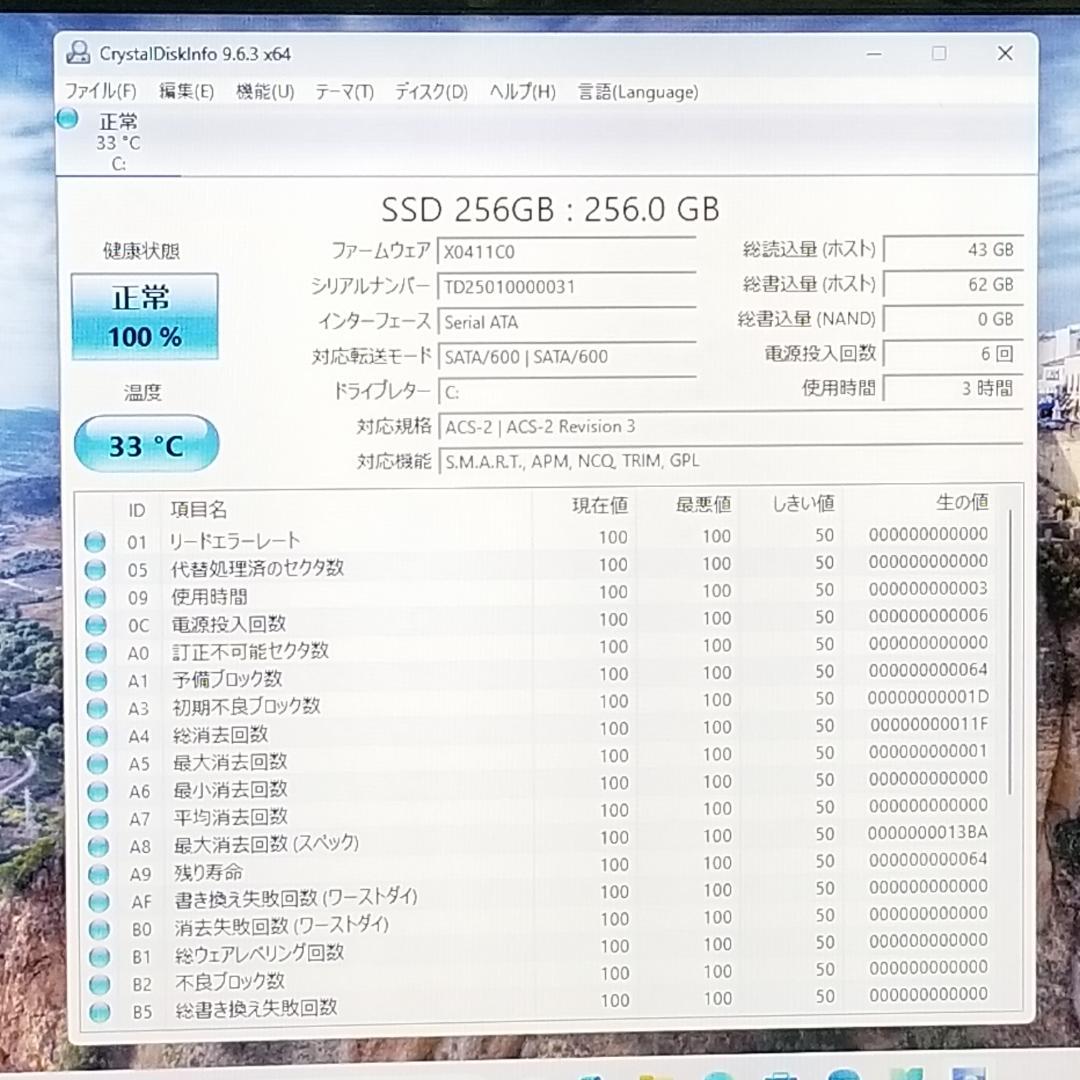Click the firmware field showing X0411C0

pyautogui.click(x=567, y=251)
